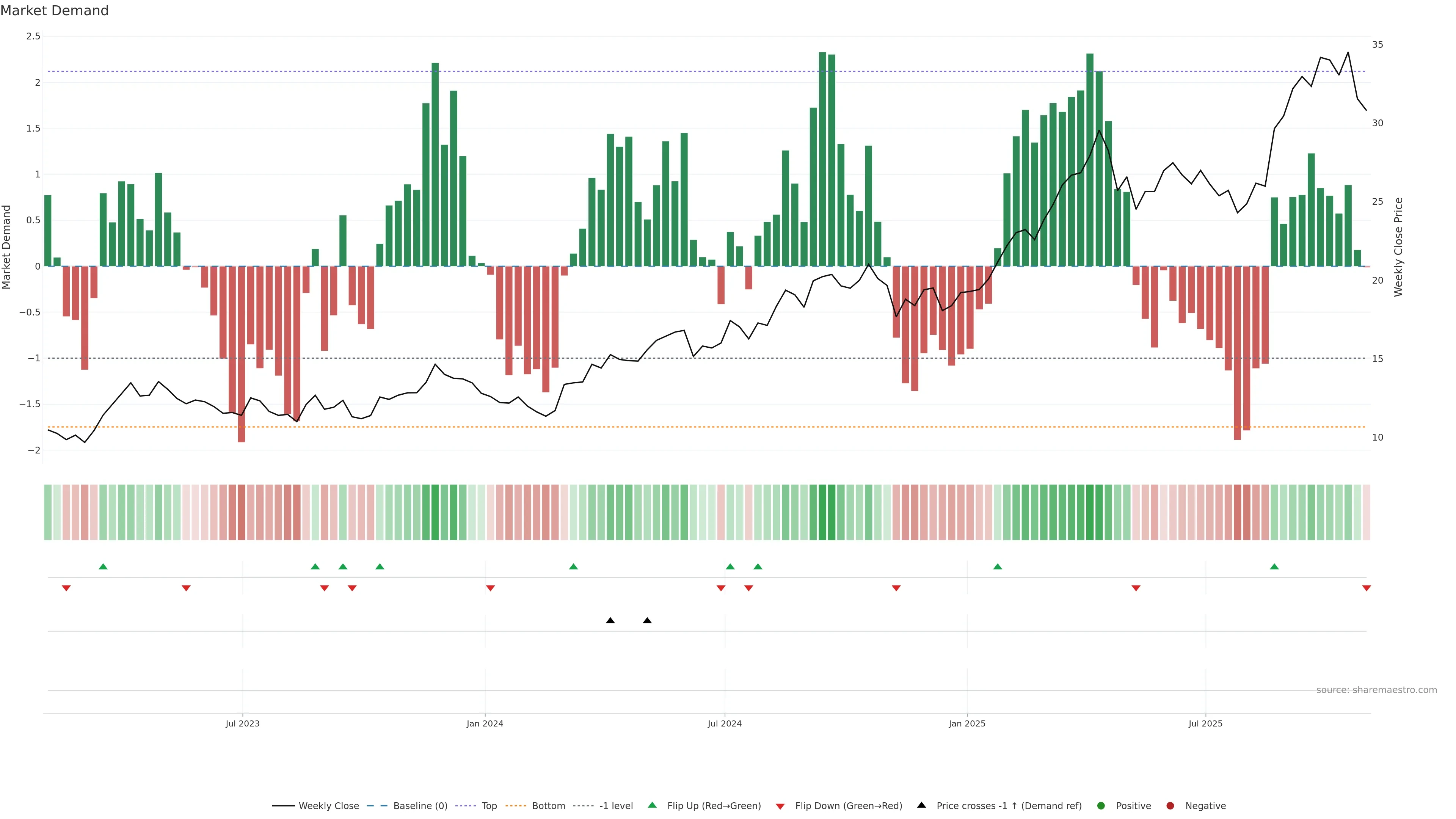Click the -1 level legend item

click(x=615, y=805)
